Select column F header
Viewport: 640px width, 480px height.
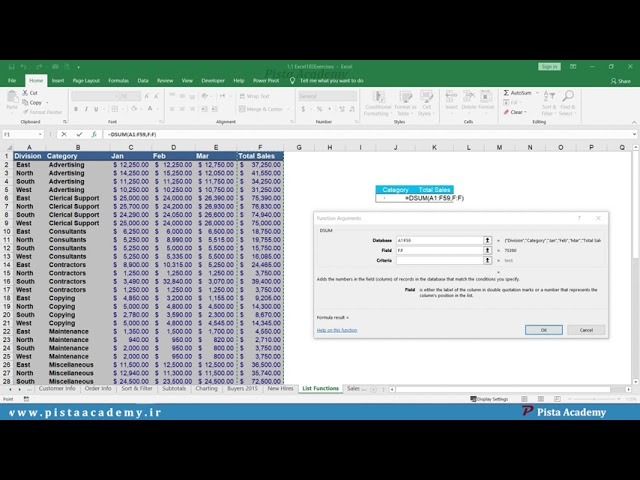point(260,147)
